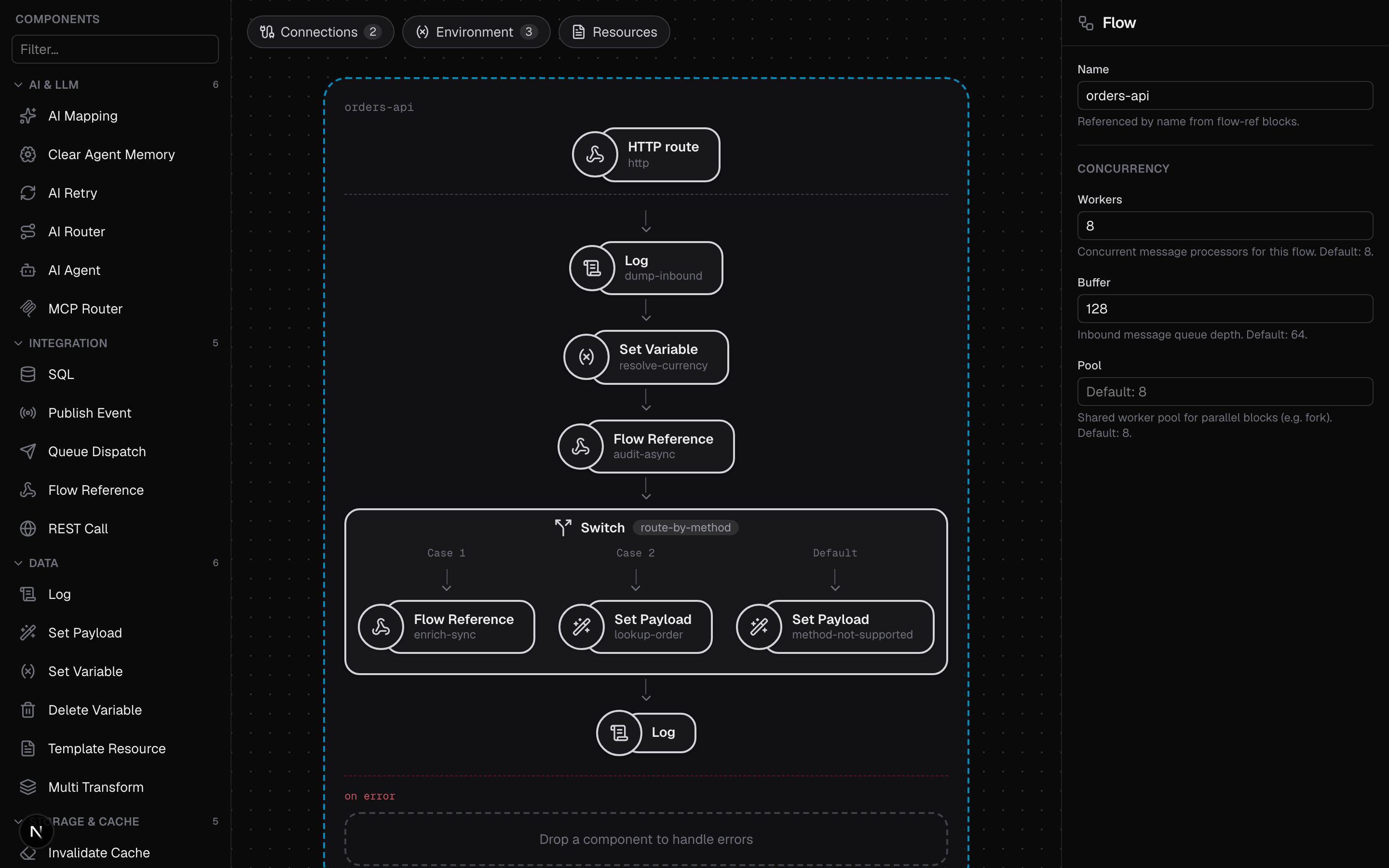Choose the AI Agent robot icon

tap(27, 270)
